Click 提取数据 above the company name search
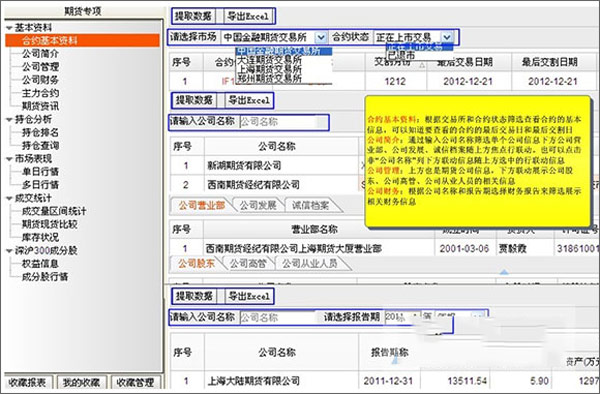The image size is (600, 394). 194,100
